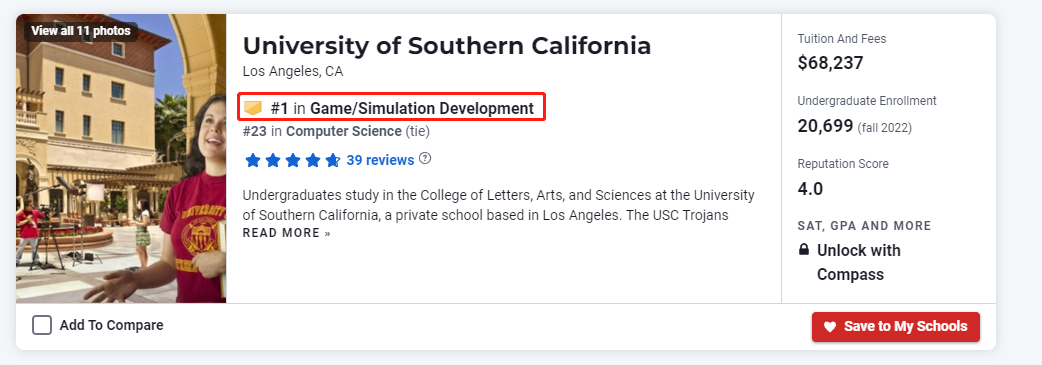This screenshot has height=365, width=1042.
Task: Check the Add To Compare checkbox
Action: (42, 325)
